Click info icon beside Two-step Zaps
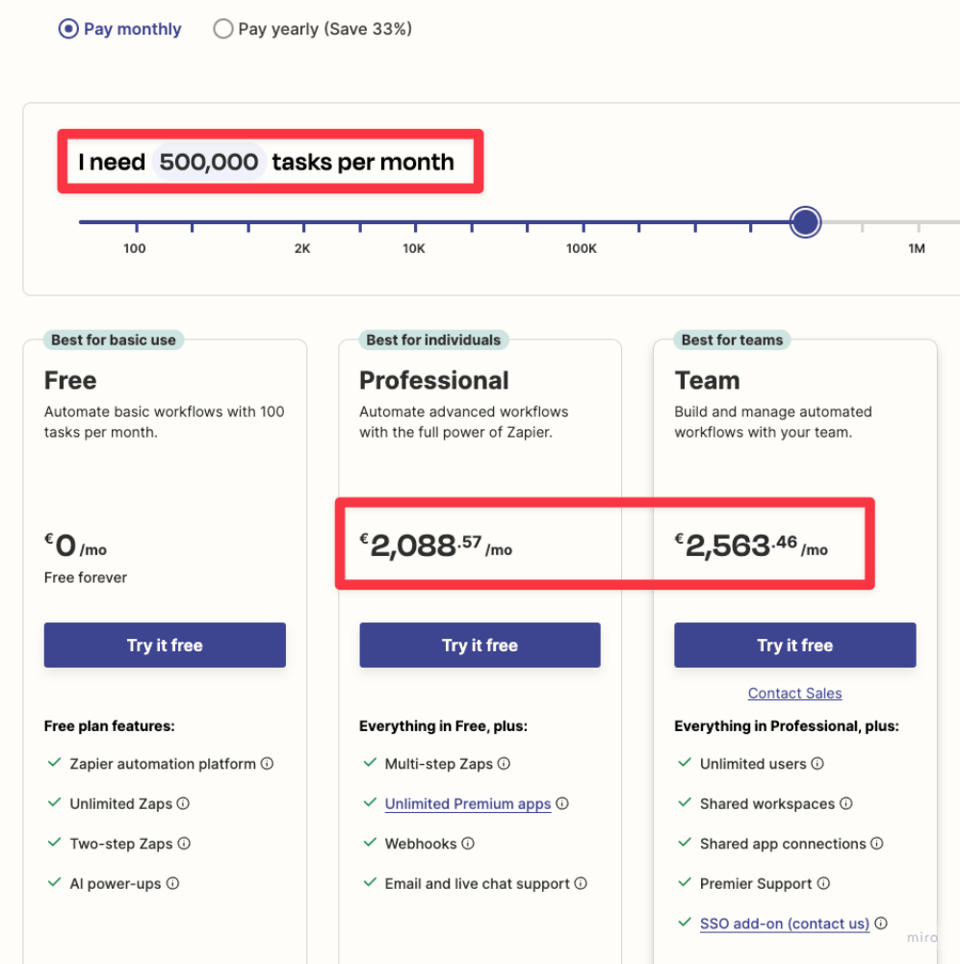 [184, 844]
